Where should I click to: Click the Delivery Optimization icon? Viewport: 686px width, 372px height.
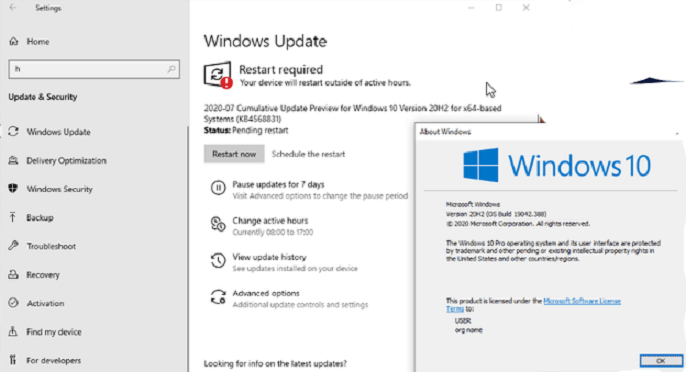pyautogui.click(x=14, y=160)
